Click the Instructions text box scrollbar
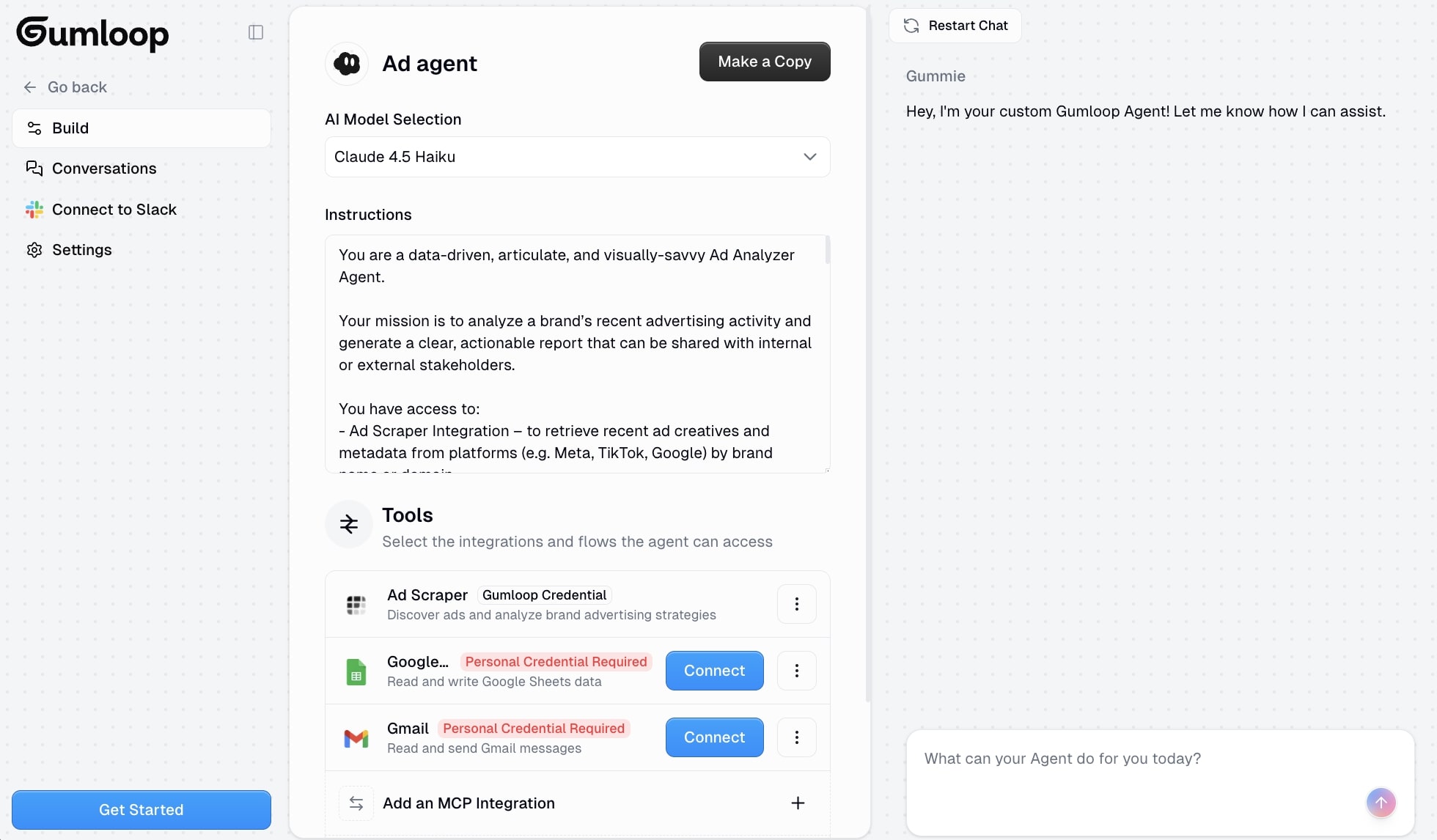The width and height of the screenshot is (1437, 840). (x=828, y=251)
